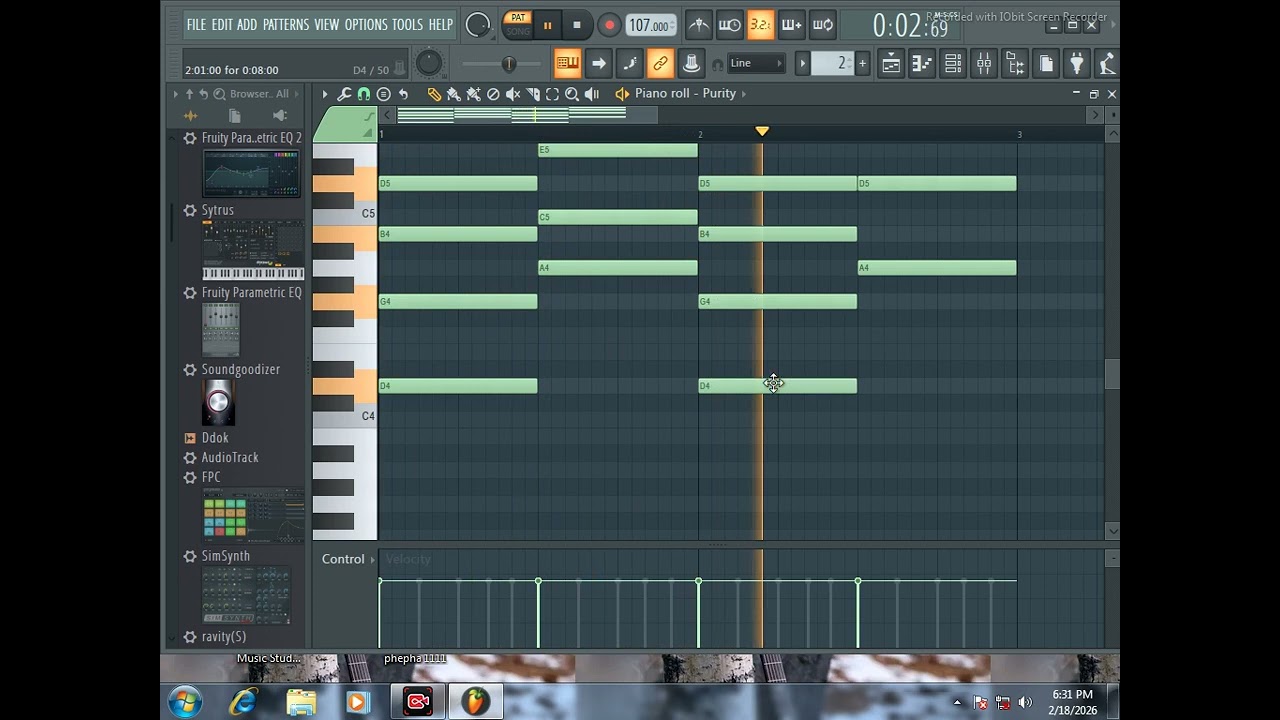The width and height of the screenshot is (1280, 720).
Task: Select the Playback speaker tool
Action: tap(592, 94)
